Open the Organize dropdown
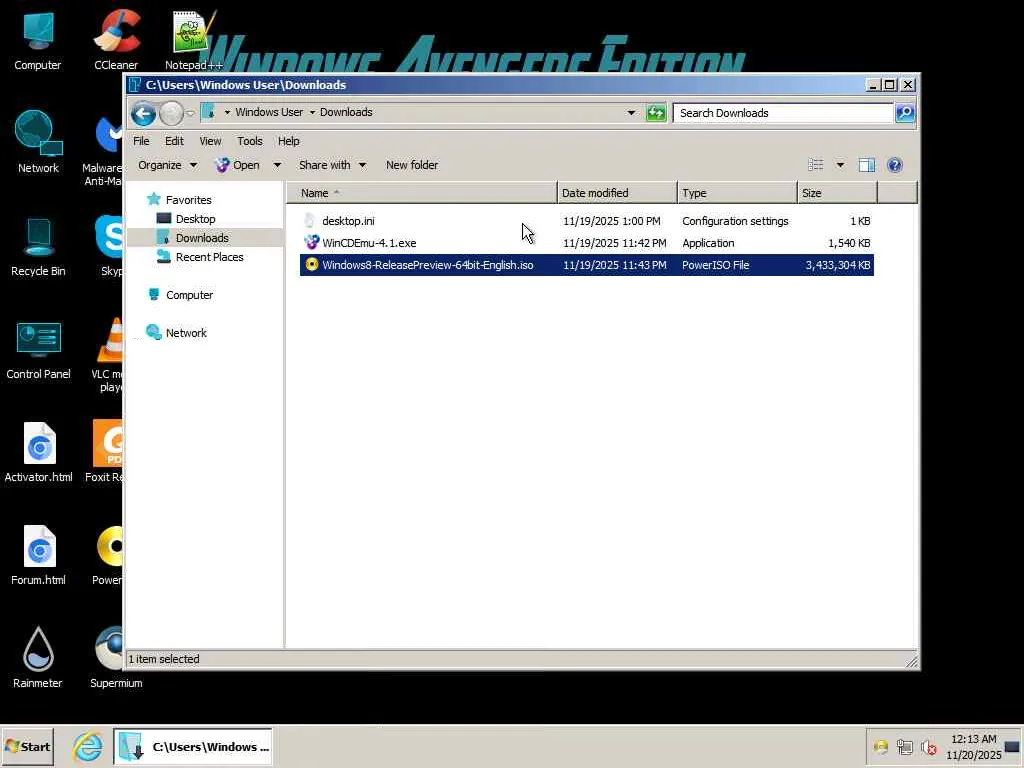The image size is (1024, 768). tap(167, 165)
